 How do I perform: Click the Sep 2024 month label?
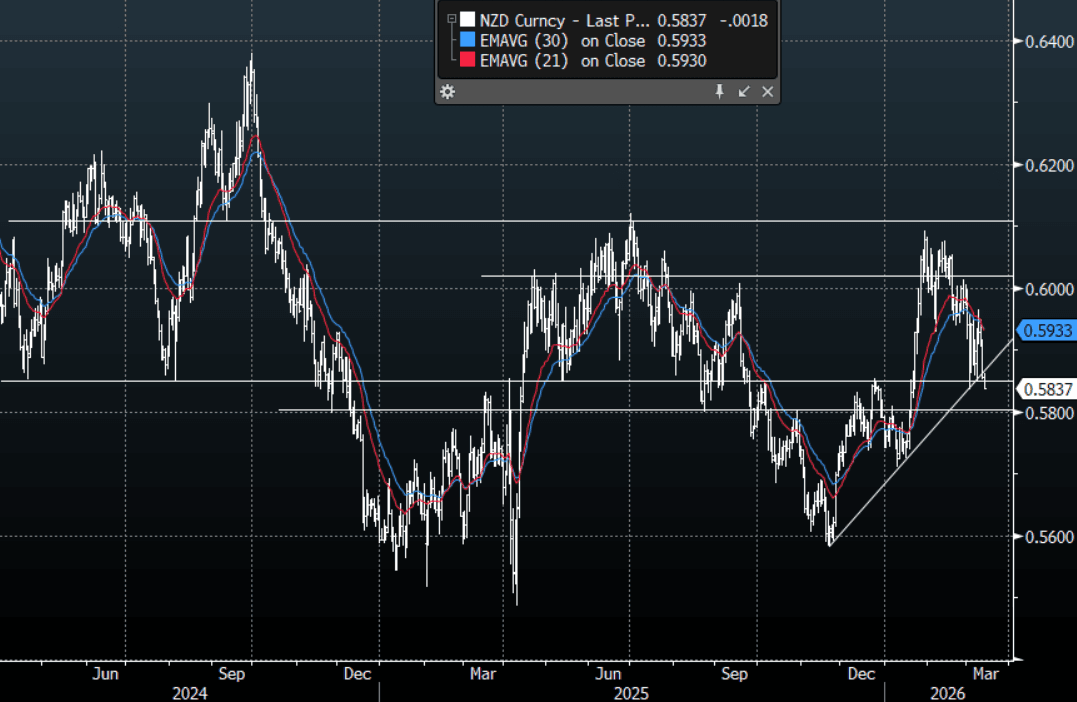[233, 674]
